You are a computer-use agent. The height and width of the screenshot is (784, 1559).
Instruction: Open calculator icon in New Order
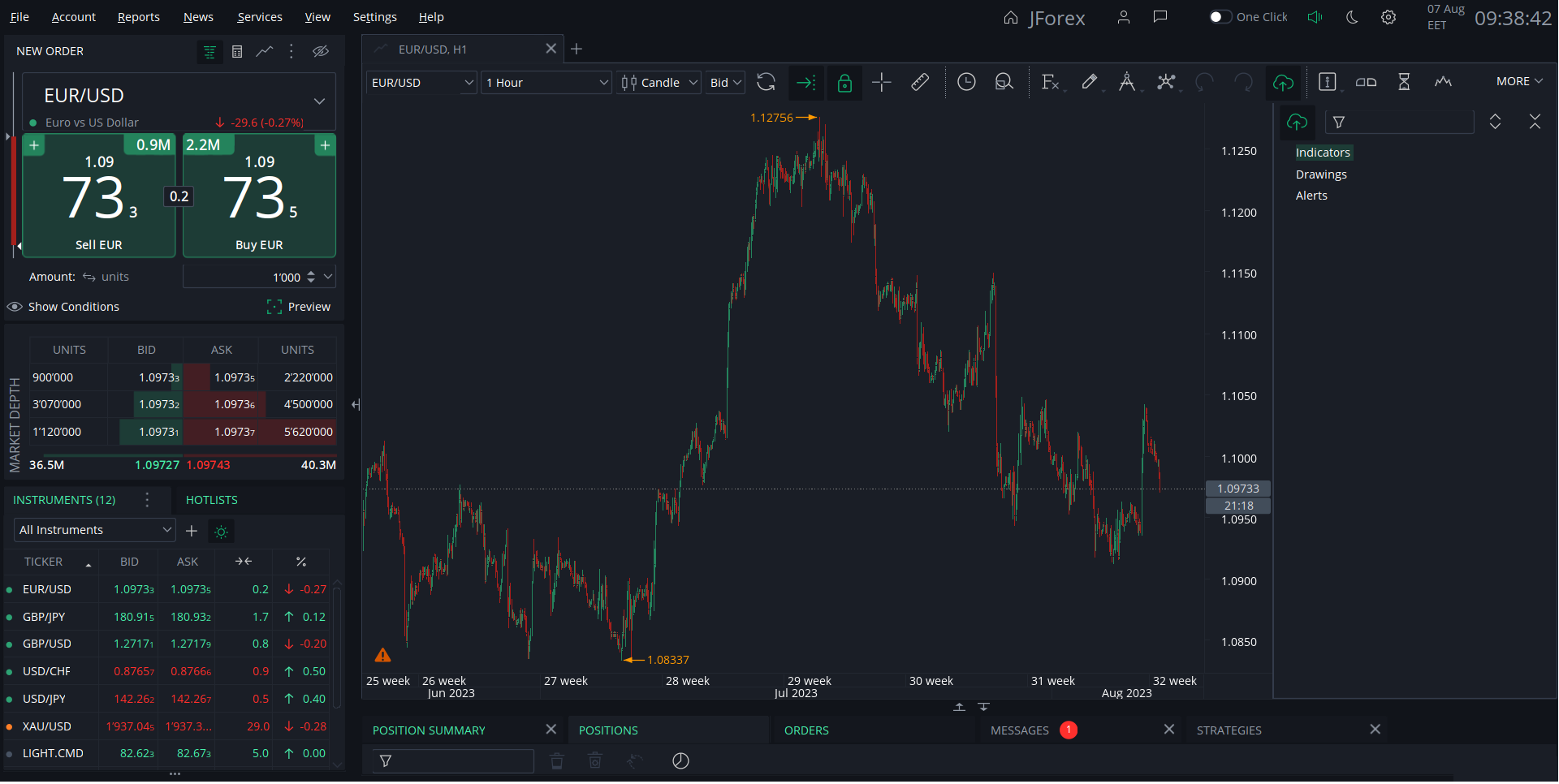click(x=237, y=52)
